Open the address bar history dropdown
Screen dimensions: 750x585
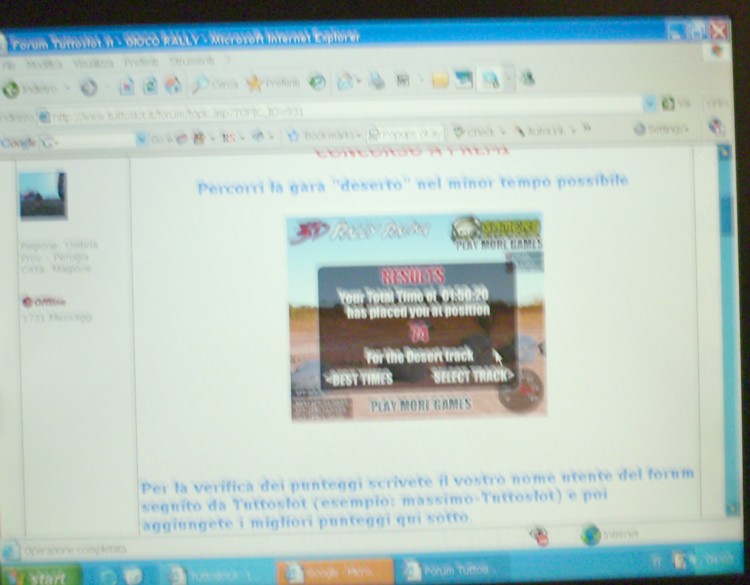click(650, 104)
